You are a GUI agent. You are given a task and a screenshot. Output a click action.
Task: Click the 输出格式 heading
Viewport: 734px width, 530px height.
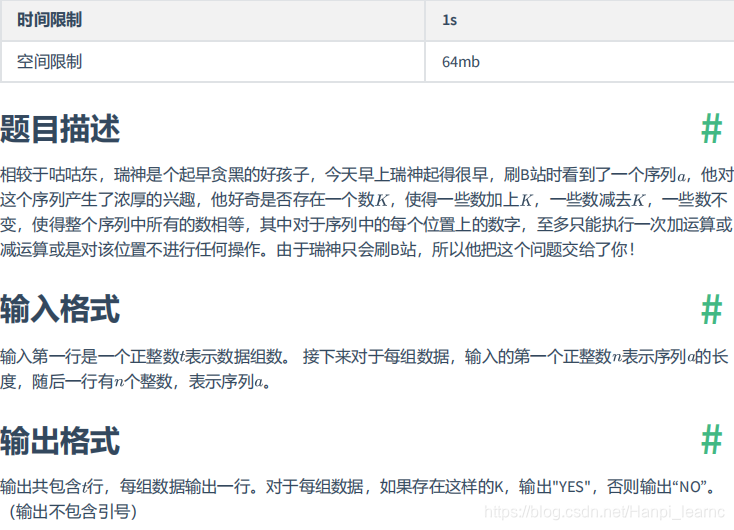(60, 440)
